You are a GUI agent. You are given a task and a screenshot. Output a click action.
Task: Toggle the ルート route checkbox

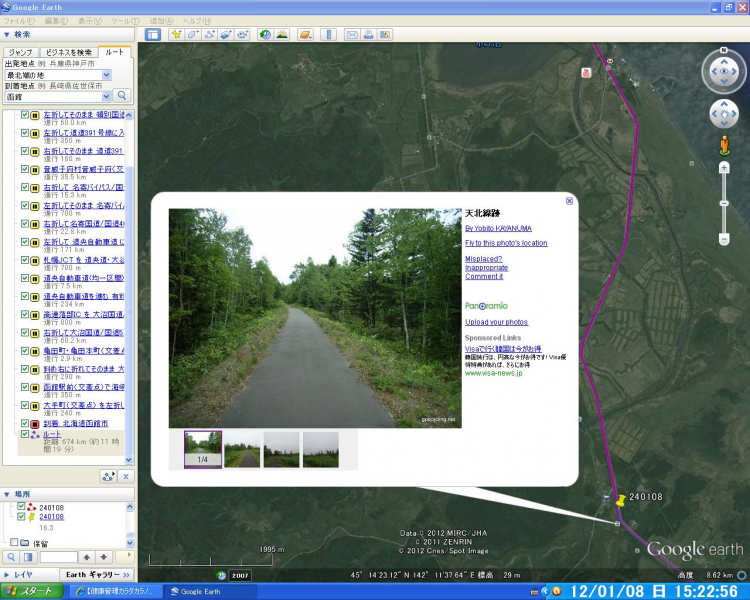click(x=24, y=435)
